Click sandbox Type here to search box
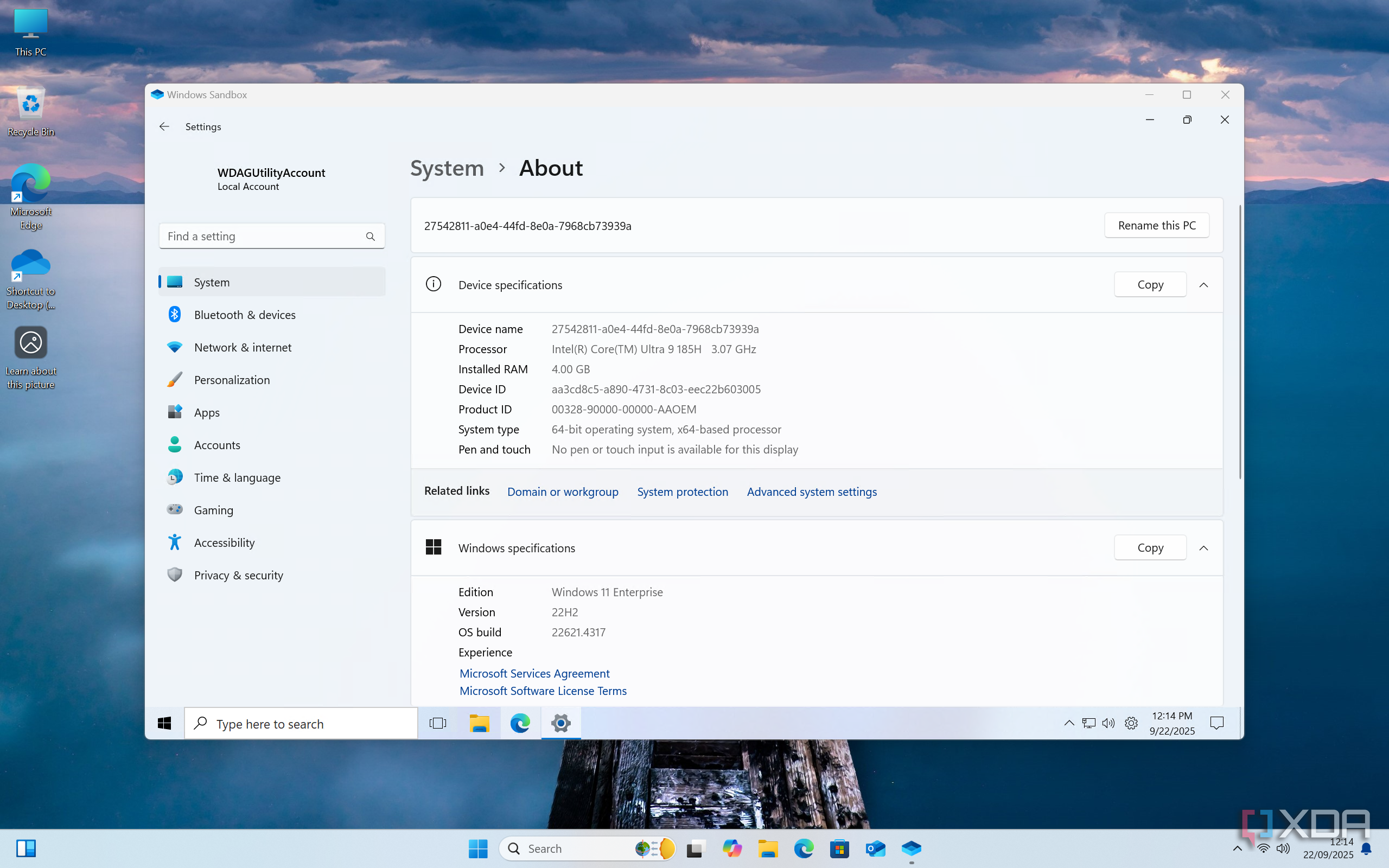 (x=301, y=723)
